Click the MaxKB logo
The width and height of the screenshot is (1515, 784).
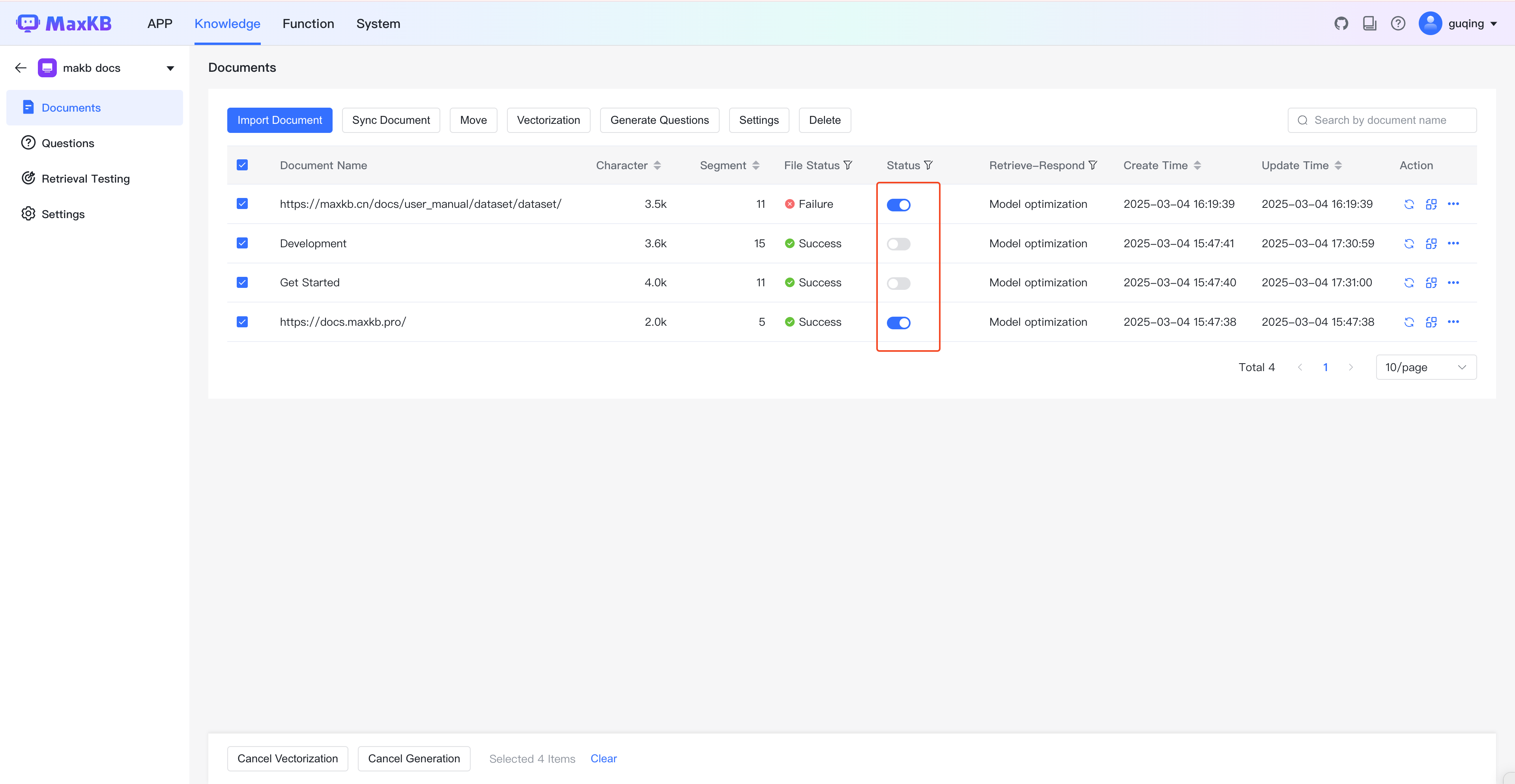click(x=64, y=24)
